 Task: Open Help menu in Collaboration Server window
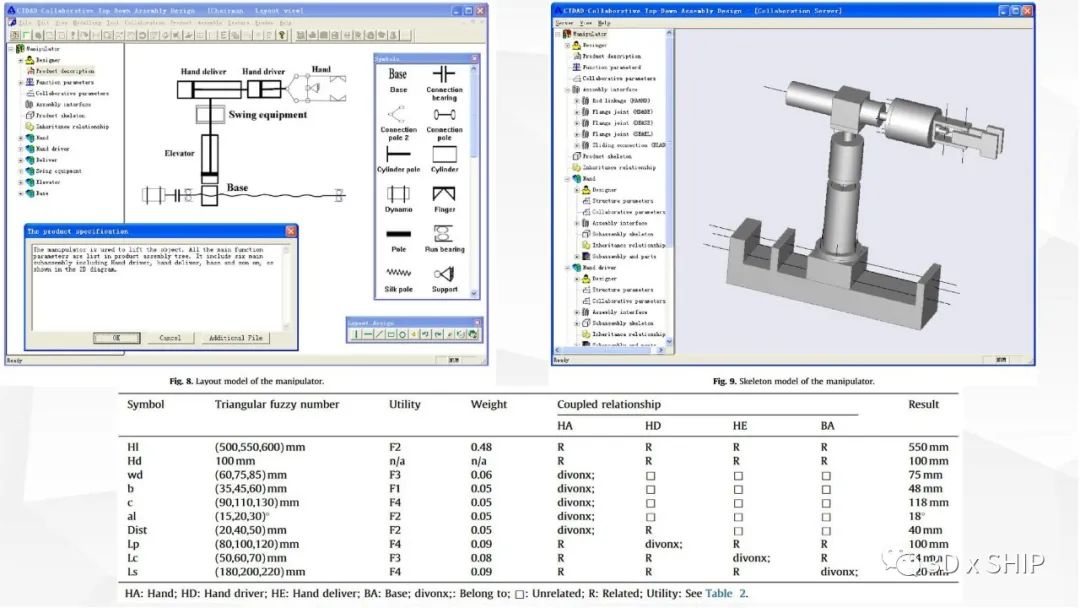click(x=604, y=23)
